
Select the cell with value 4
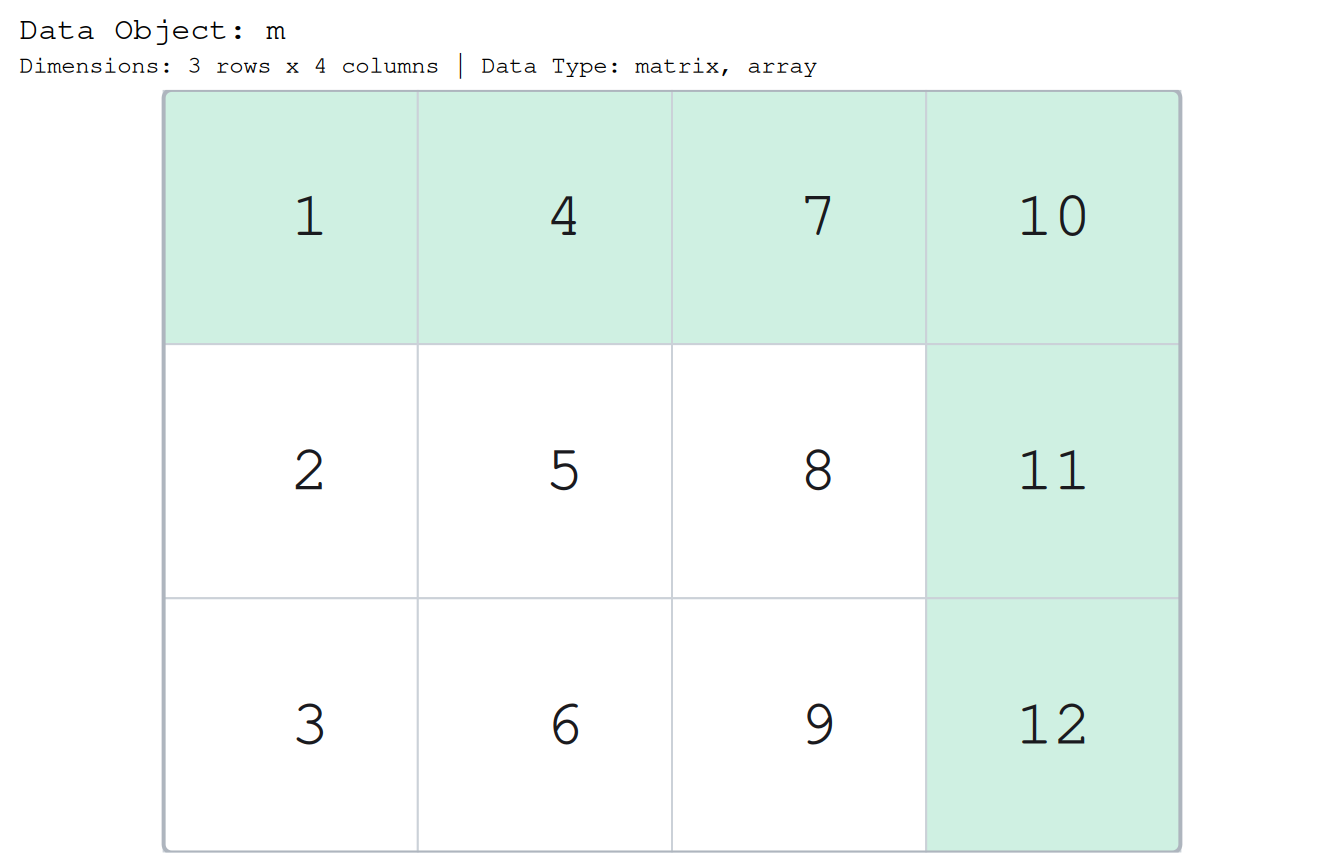point(545,218)
